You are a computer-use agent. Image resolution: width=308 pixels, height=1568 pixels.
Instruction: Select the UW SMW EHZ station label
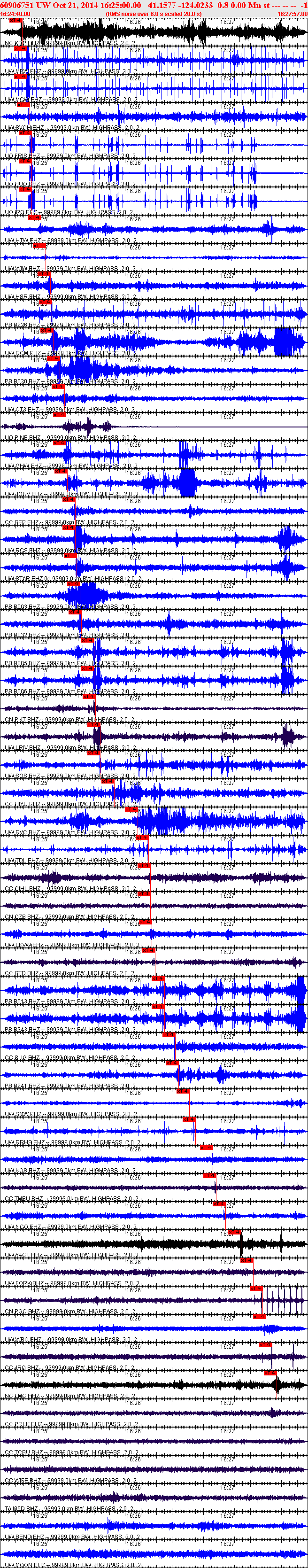coord(72,1115)
